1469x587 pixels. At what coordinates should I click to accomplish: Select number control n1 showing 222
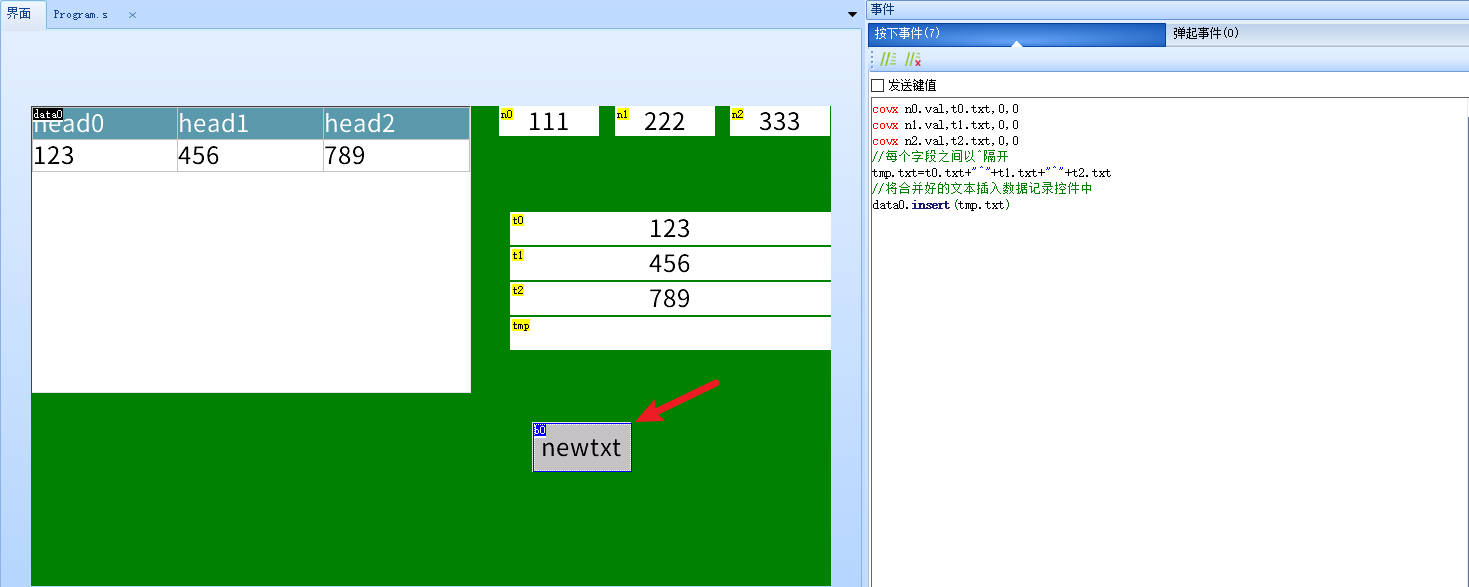coord(664,121)
